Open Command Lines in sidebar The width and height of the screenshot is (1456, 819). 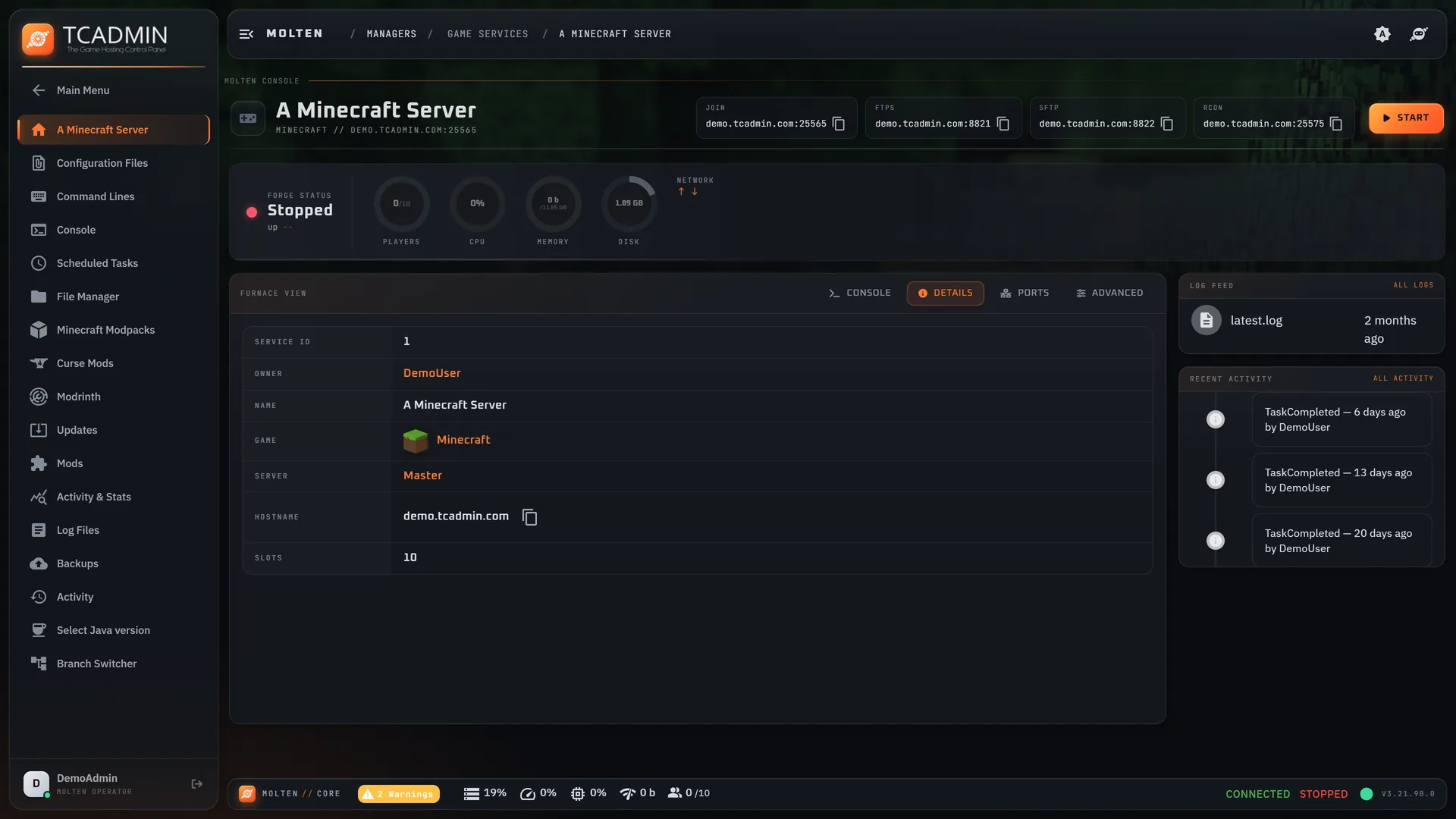[114, 196]
